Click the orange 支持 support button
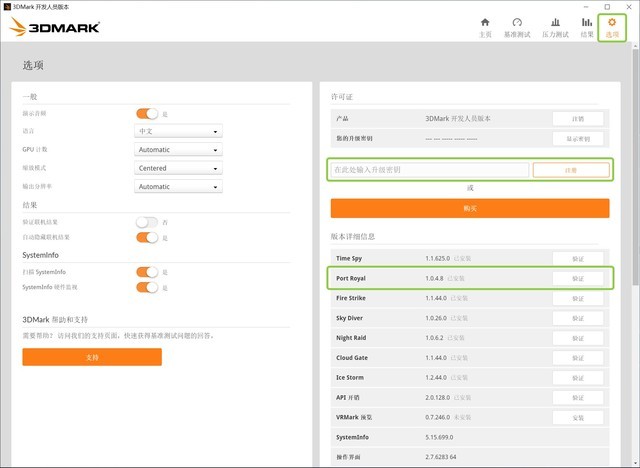Viewport: 640px width, 468px height. (x=92, y=357)
